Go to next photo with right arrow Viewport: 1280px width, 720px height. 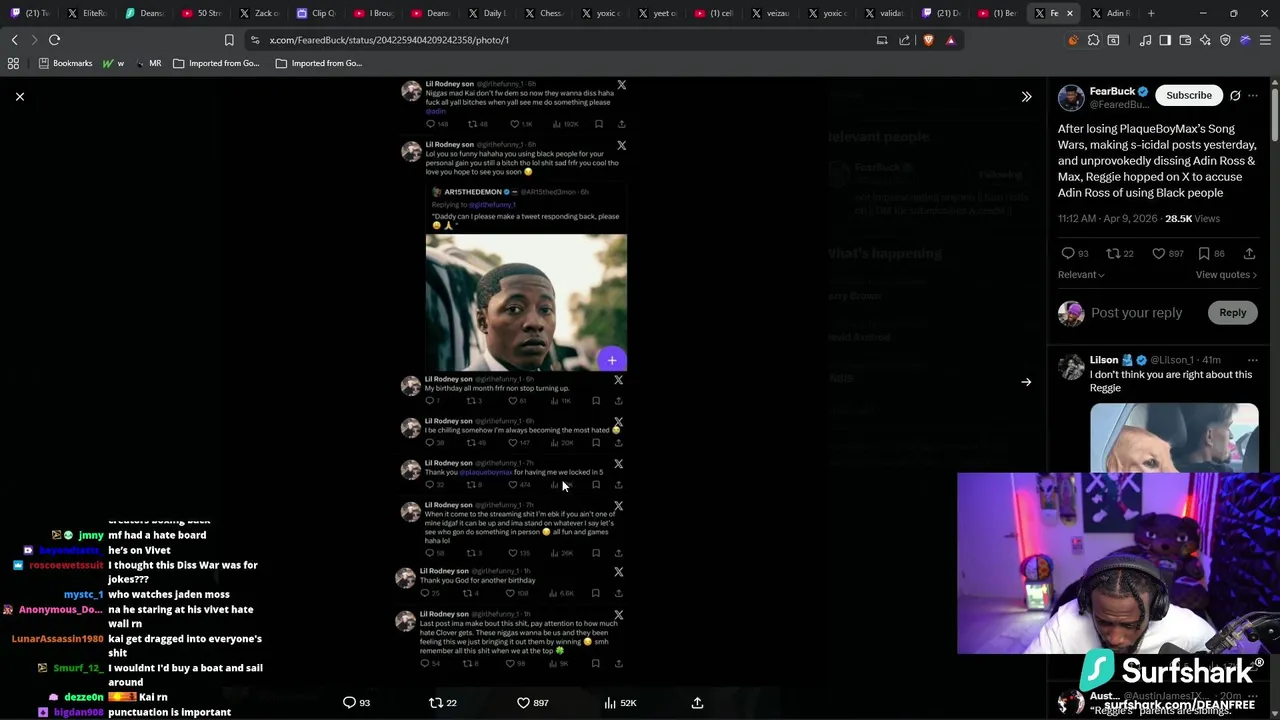pyautogui.click(x=1026, y=382)
